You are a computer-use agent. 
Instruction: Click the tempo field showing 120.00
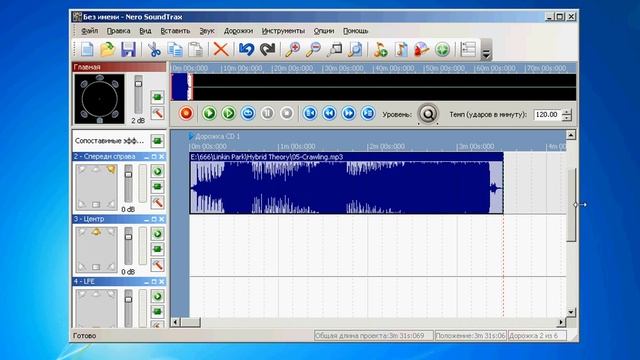[547, 115]
